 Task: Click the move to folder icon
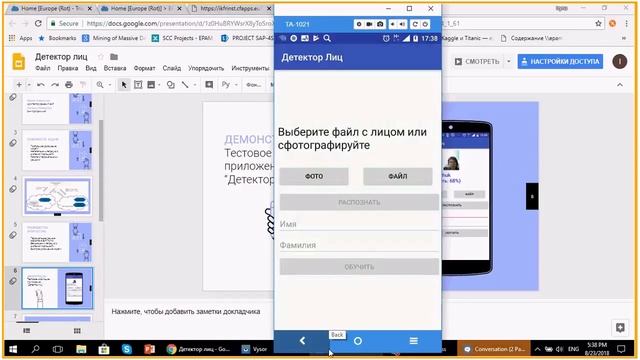point(114,57)
